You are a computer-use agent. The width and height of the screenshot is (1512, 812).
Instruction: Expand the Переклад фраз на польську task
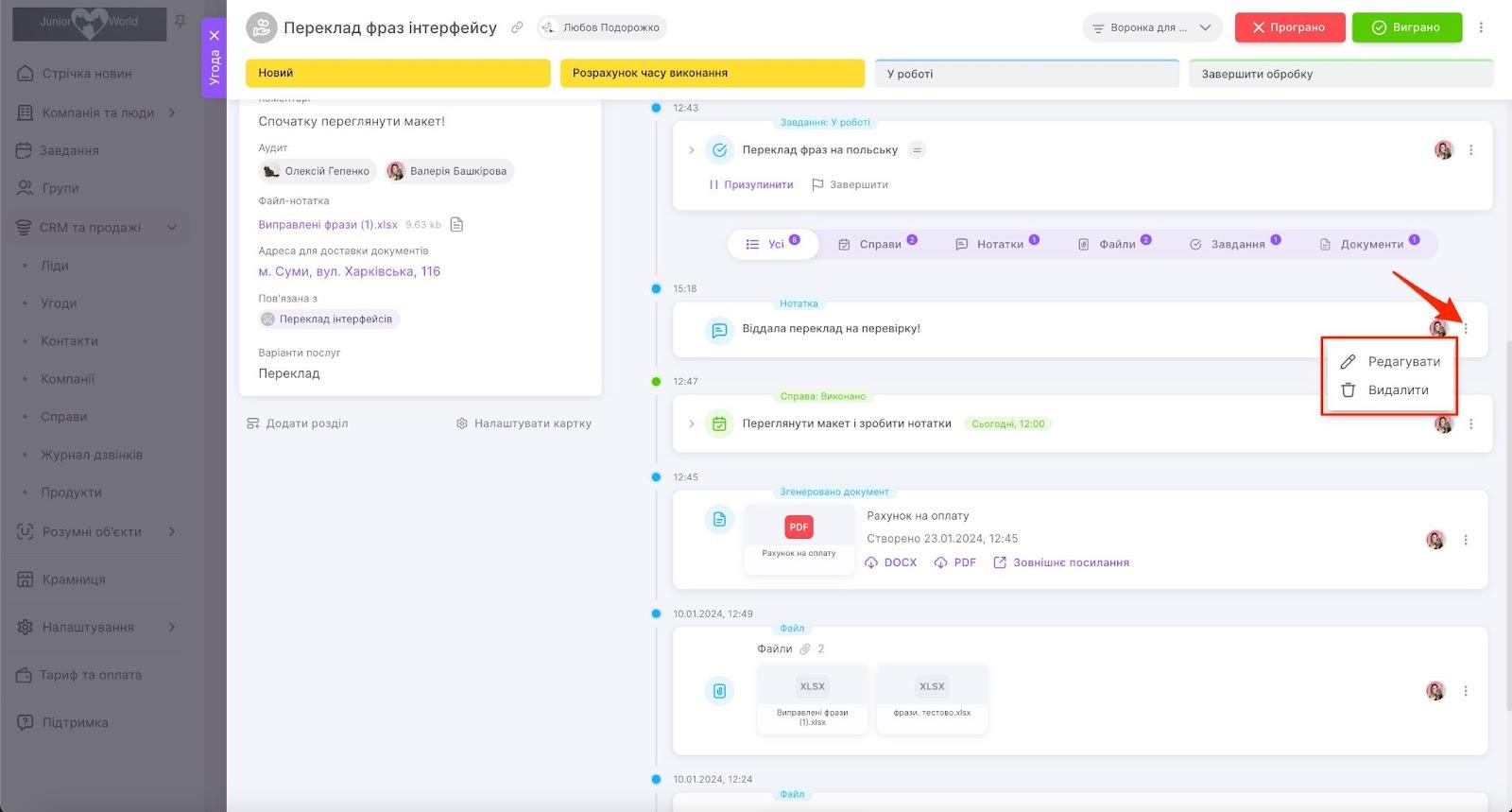[x=692, y=150]
